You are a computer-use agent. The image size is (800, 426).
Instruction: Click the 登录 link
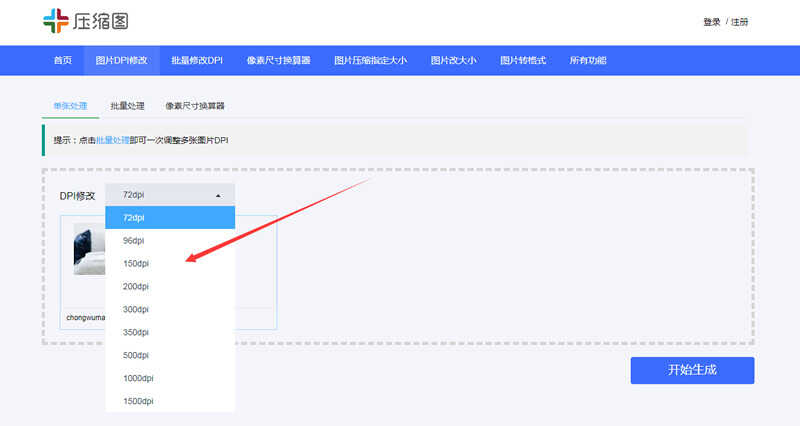711,22
